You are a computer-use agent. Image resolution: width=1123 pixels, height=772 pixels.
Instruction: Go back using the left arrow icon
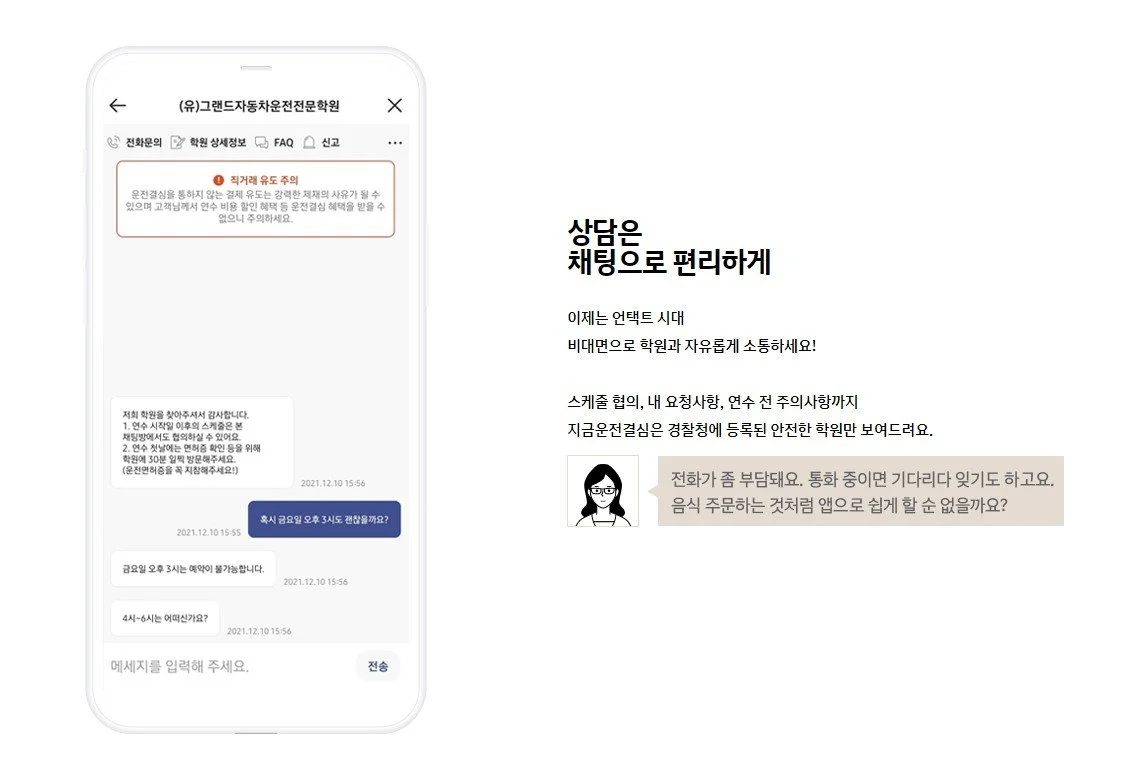[x=117, y=105]
